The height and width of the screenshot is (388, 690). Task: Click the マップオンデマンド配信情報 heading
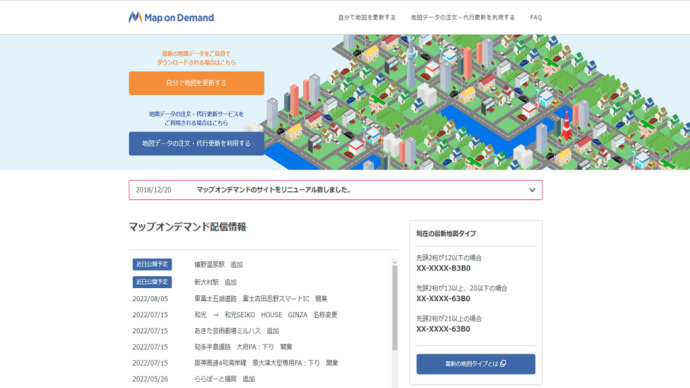click(x=187, y=227)
